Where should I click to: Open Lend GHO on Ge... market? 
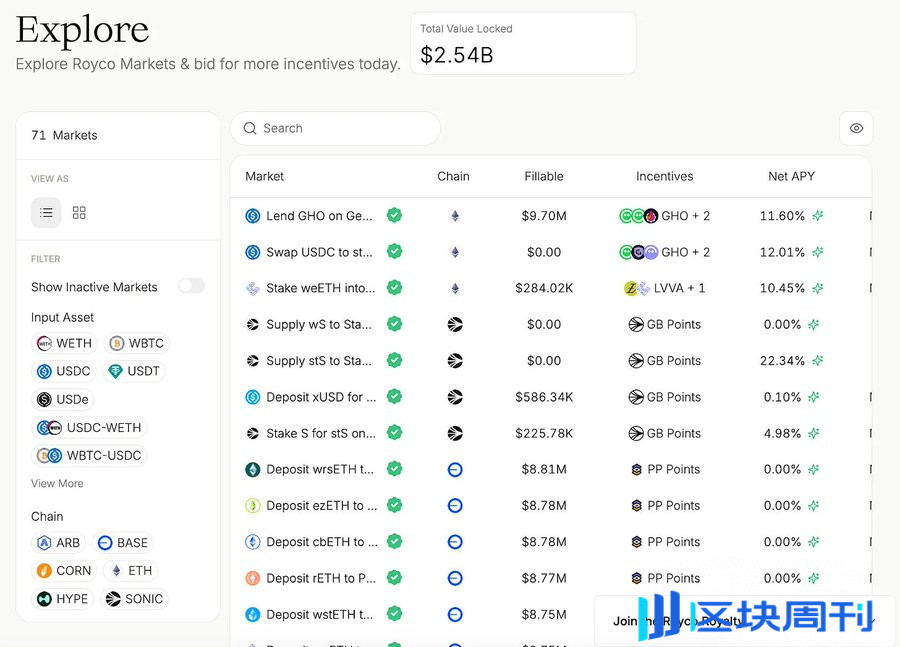click(x=319, y=216)
